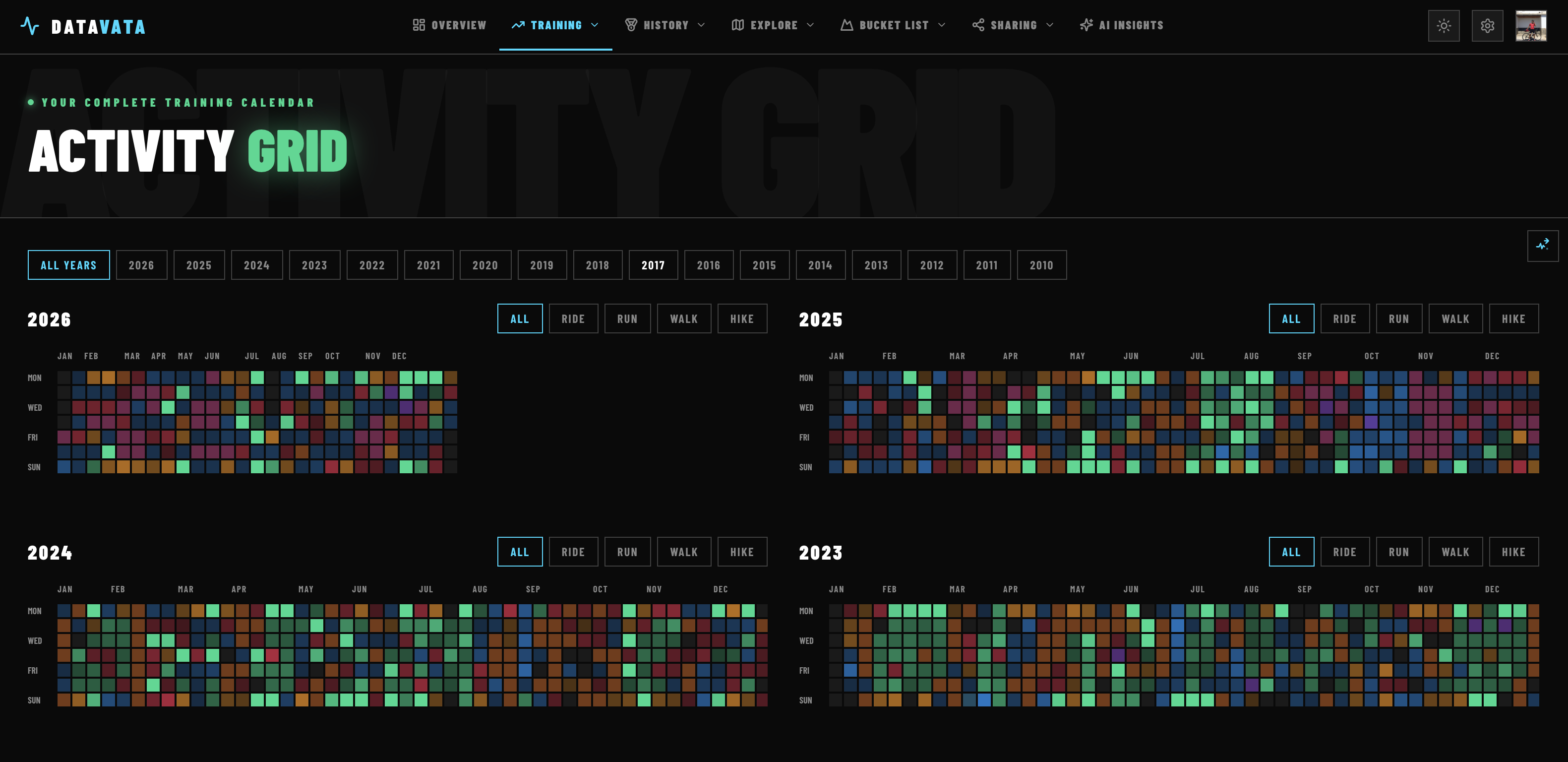Click the Training trend-line icon
Screen dimensions: 1568x762
518,25
